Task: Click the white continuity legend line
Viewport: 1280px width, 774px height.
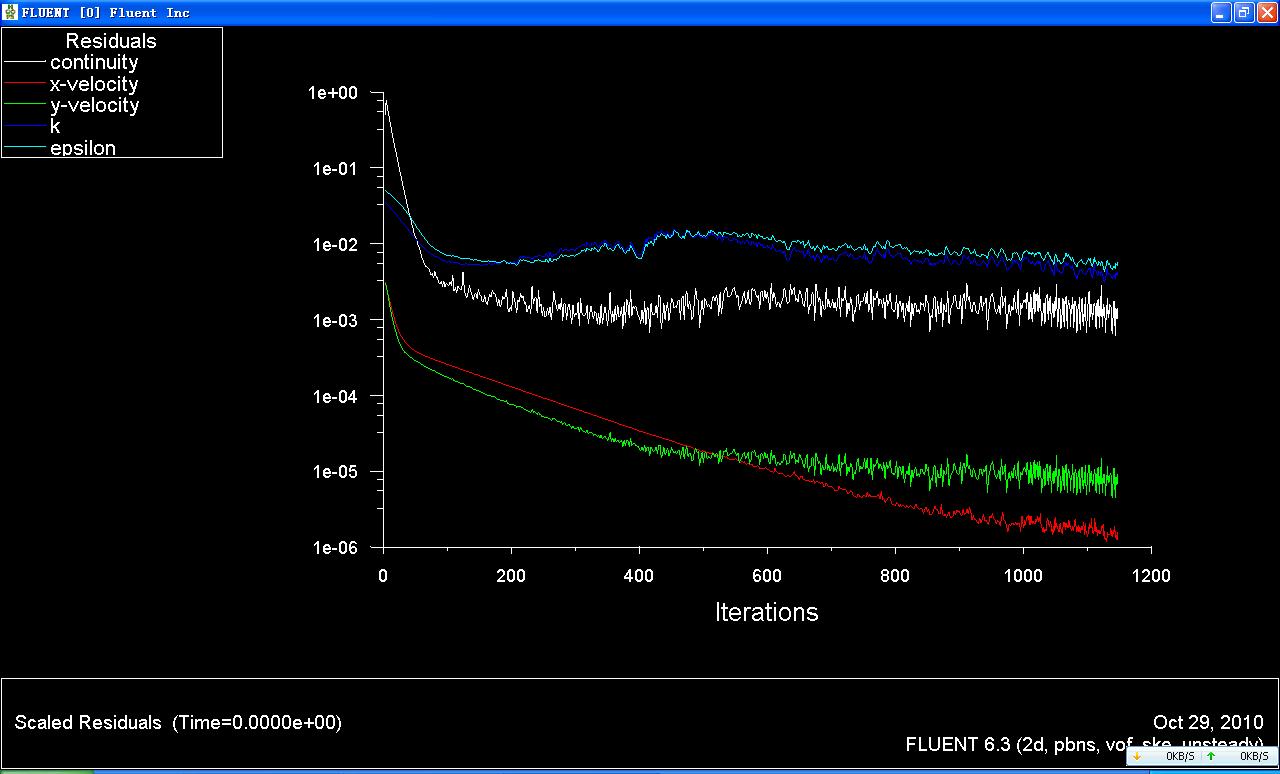Action: point(26,63)
